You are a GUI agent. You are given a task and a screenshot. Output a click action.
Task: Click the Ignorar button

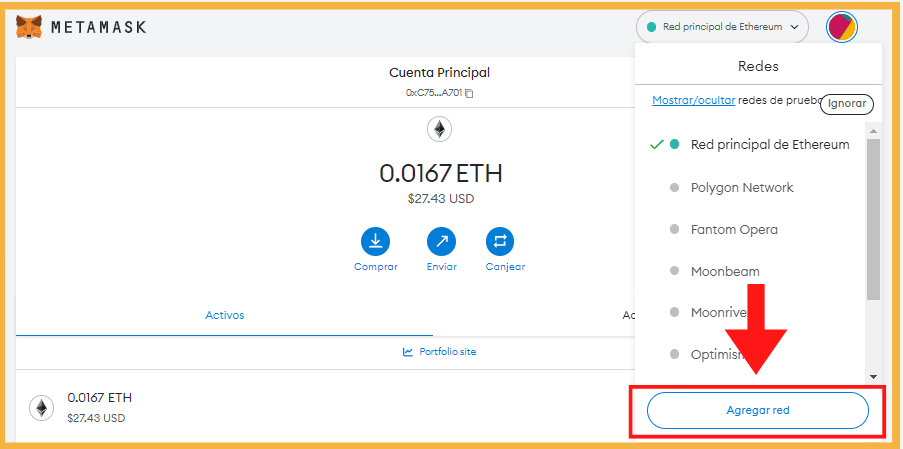(x=847, y=104)
